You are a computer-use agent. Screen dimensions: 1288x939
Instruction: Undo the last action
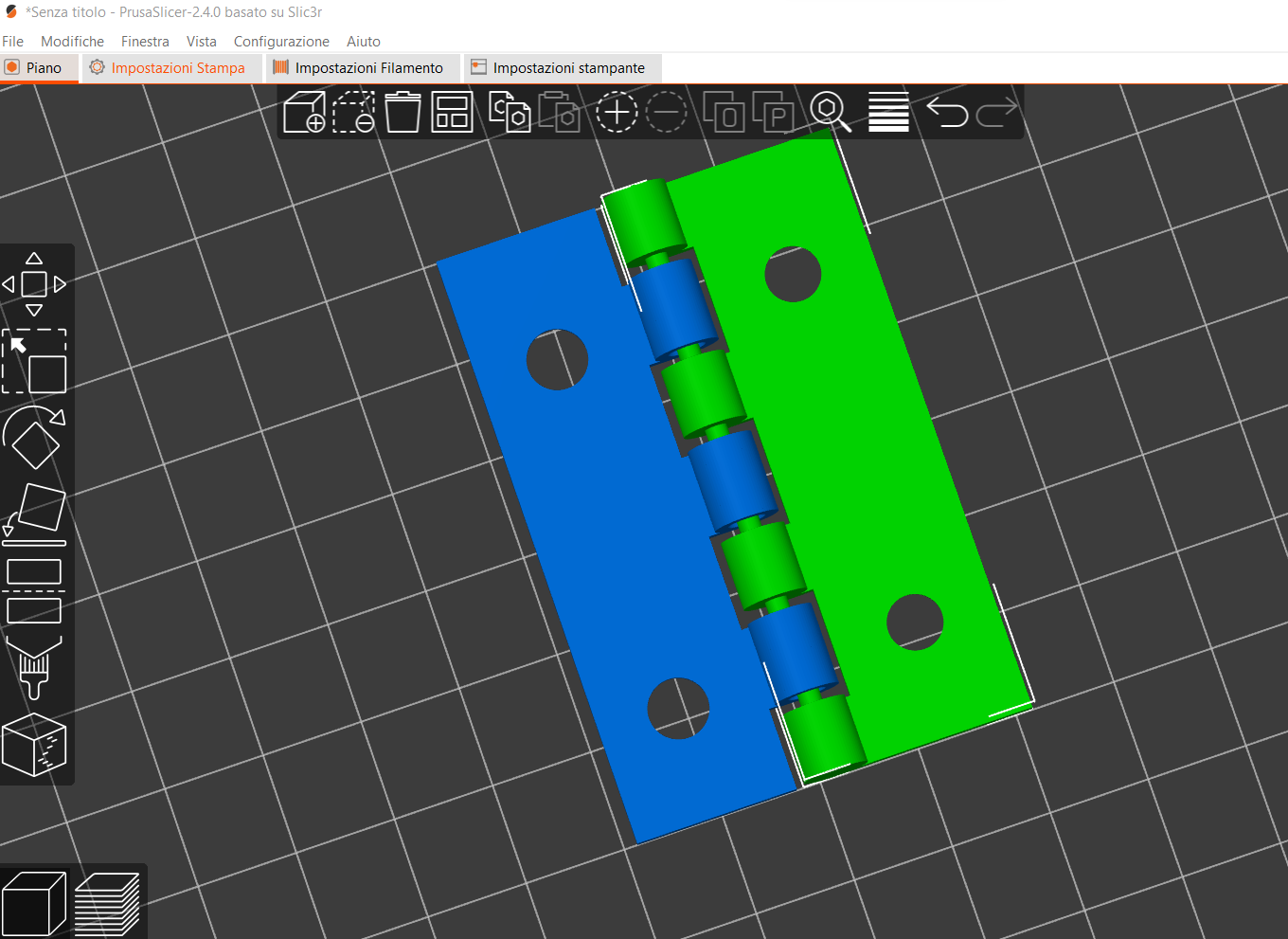point(947,112)
